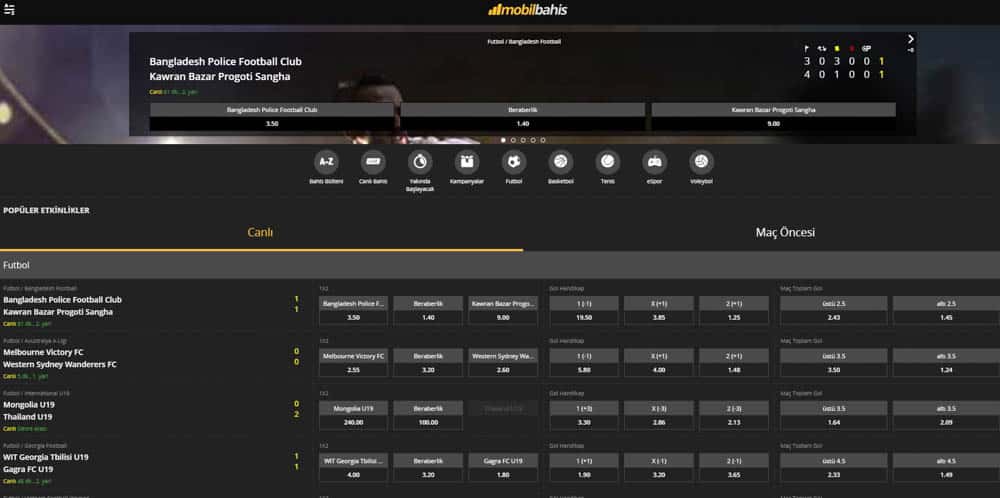Pick altı 4.5 at 1.49
Screen dimensions: 1000x498
[x=946, y=467]
